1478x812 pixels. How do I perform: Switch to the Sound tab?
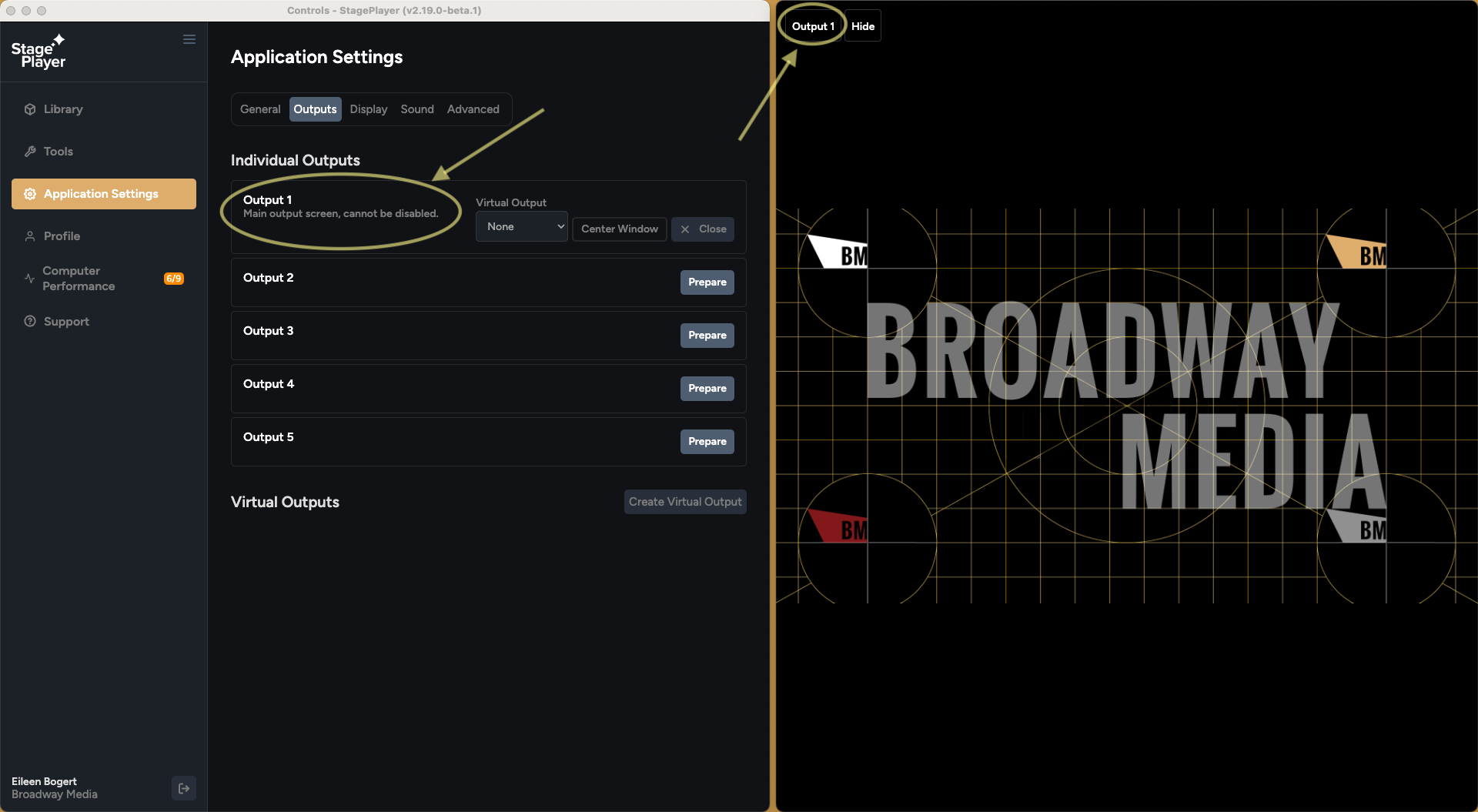(x=417, y=109)
